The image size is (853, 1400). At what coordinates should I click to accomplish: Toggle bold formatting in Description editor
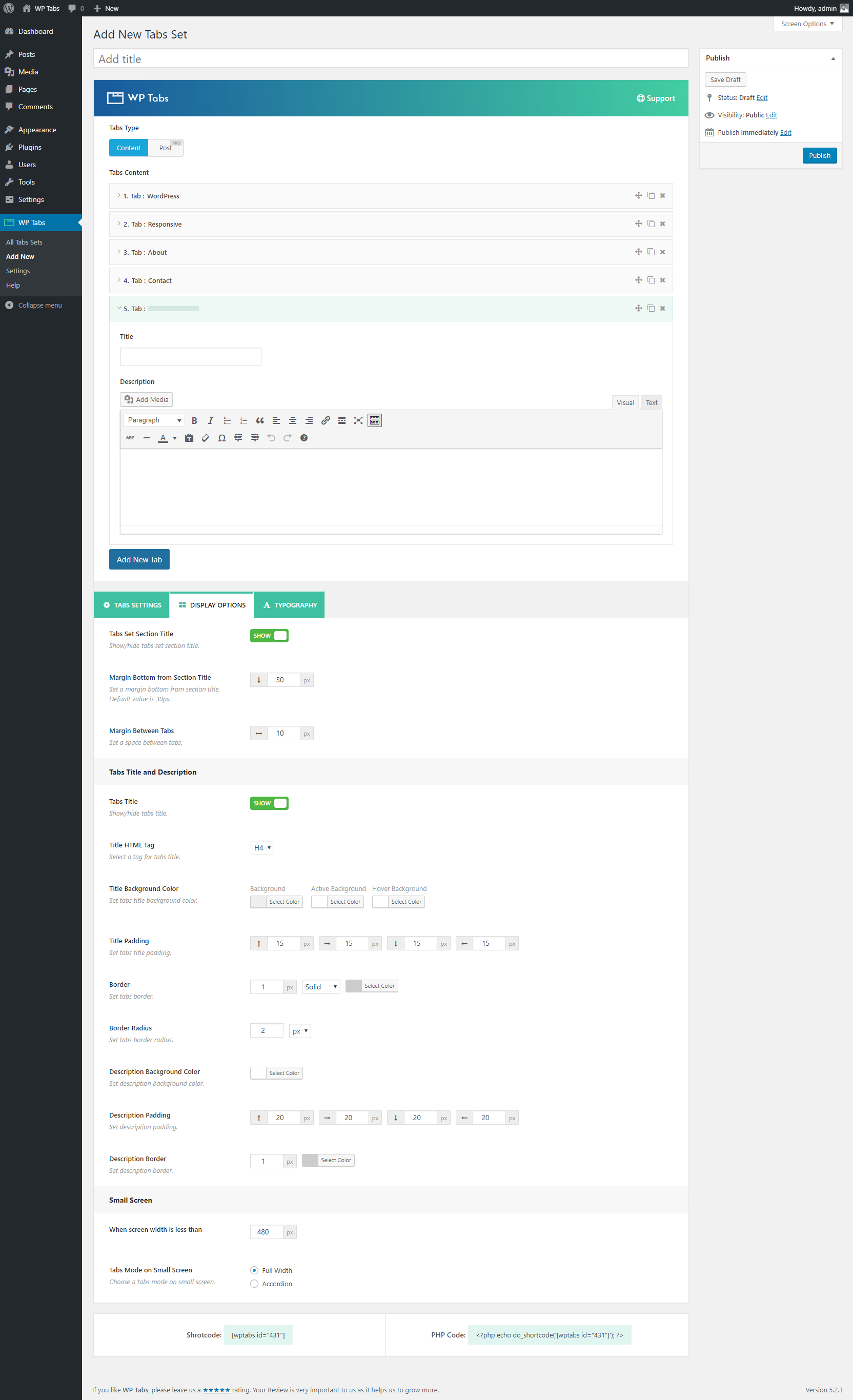tap(194, 420)
